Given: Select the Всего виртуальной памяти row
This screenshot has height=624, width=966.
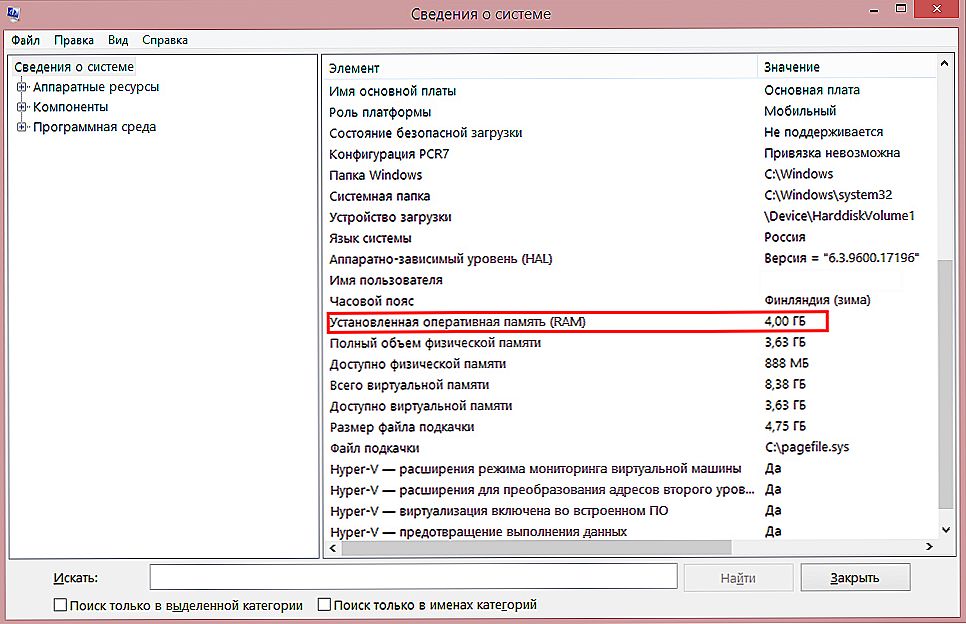Looking at the screenshot, I should 630,384.
